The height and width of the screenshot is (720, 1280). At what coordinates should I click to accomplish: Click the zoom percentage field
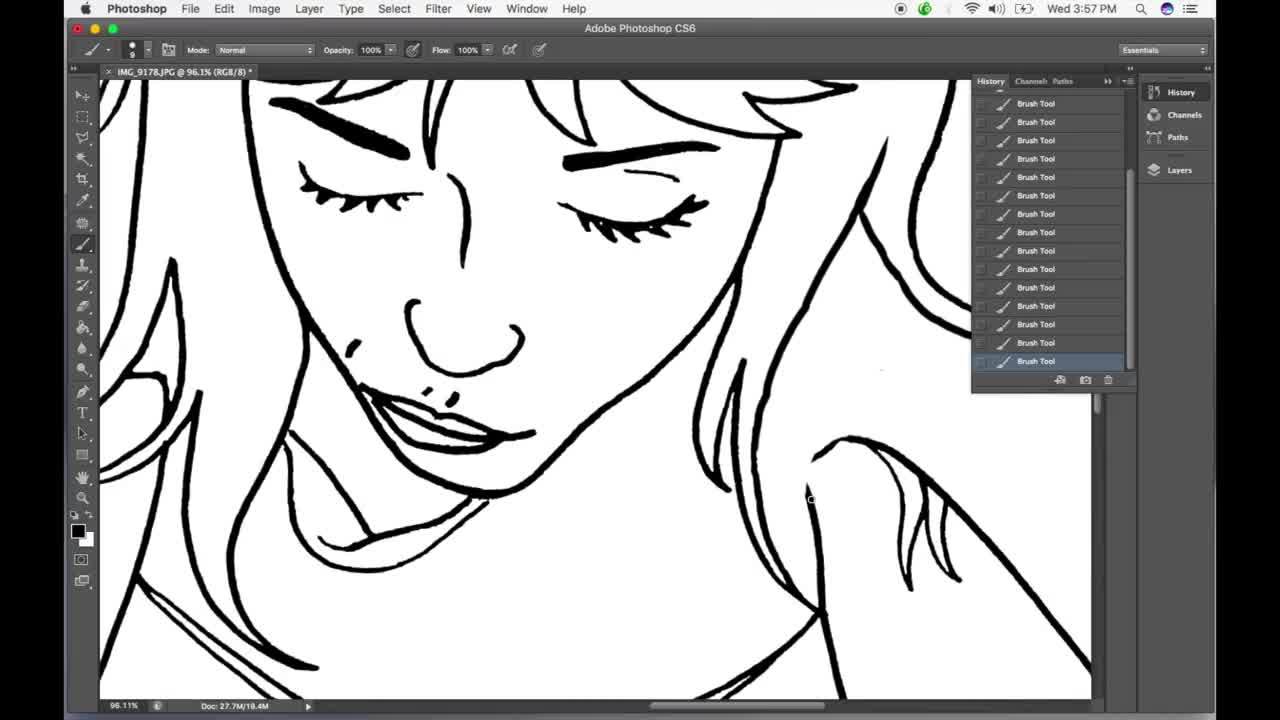pos(124,706)
